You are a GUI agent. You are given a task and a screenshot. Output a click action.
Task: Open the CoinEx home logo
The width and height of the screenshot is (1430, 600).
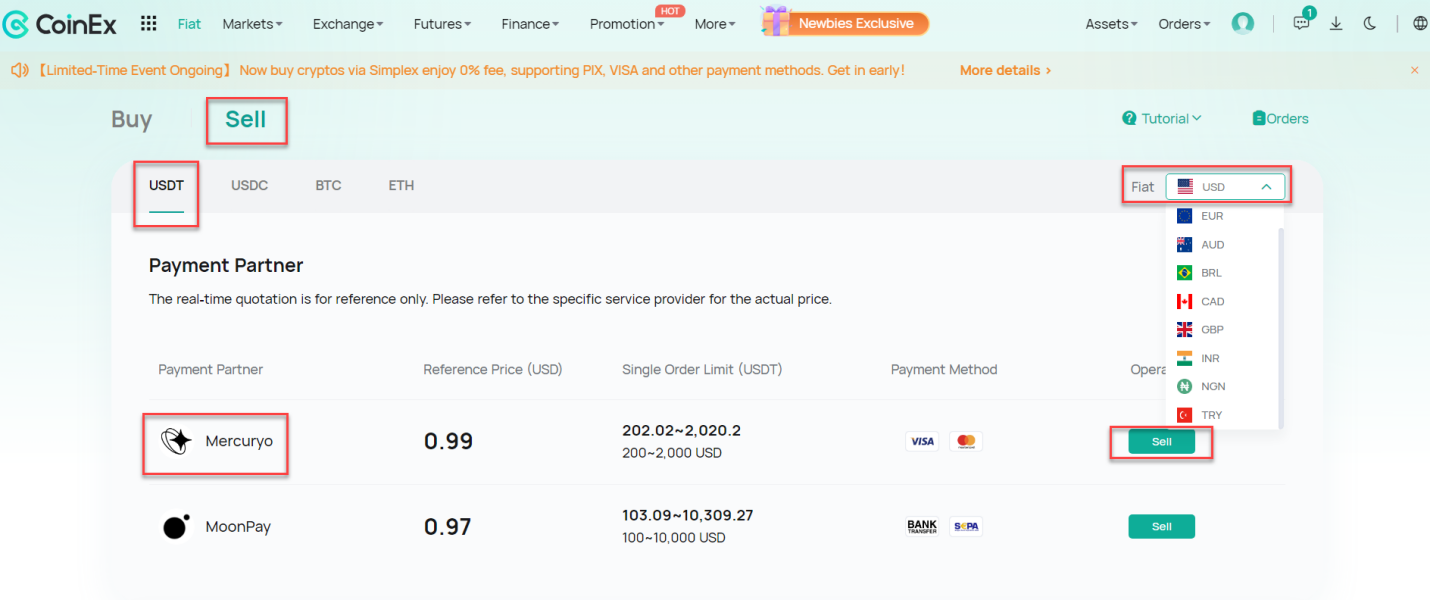coord(60,24)
